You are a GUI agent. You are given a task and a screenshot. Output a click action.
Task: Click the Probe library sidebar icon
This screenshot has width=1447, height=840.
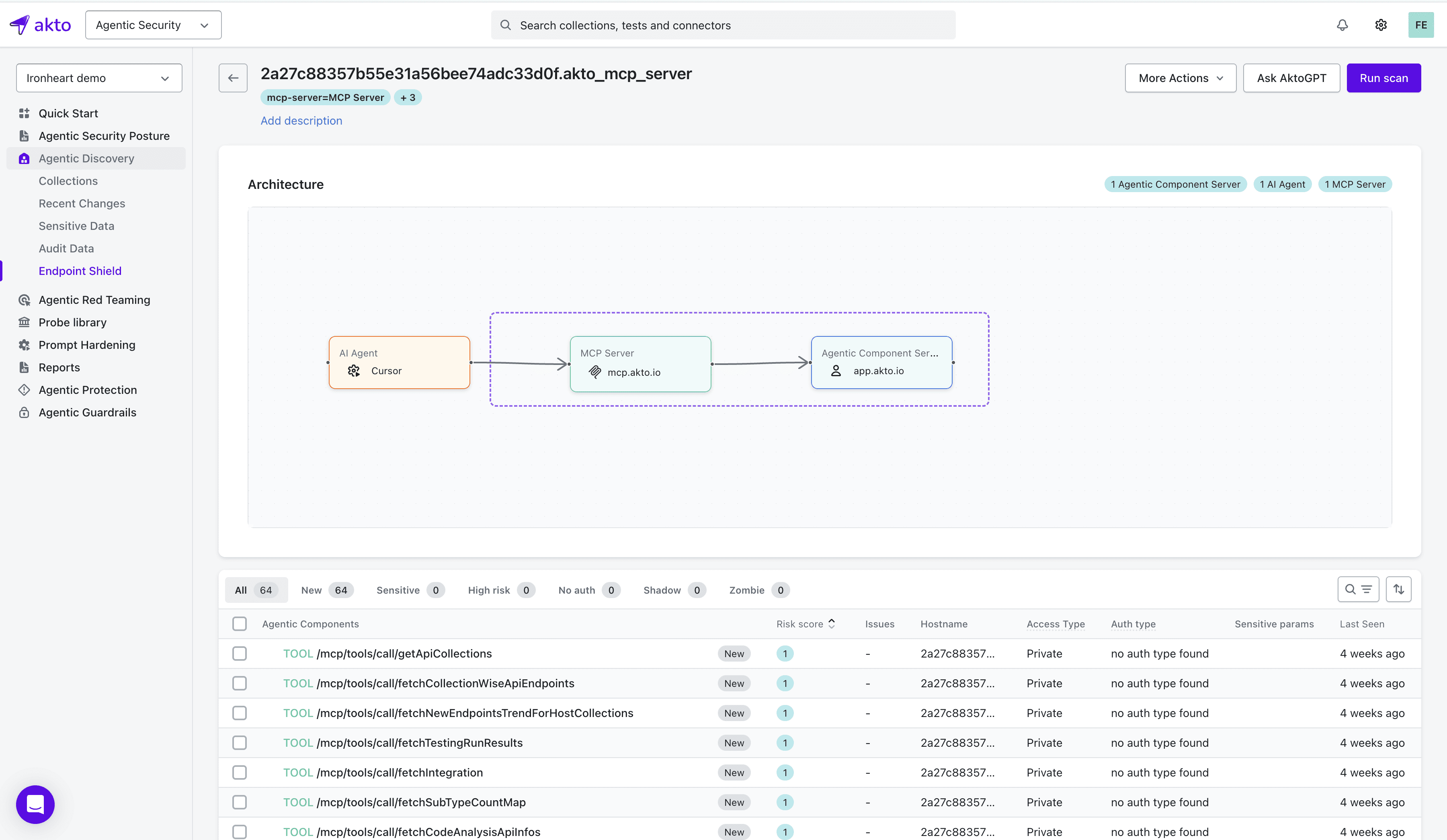(24, 322)
